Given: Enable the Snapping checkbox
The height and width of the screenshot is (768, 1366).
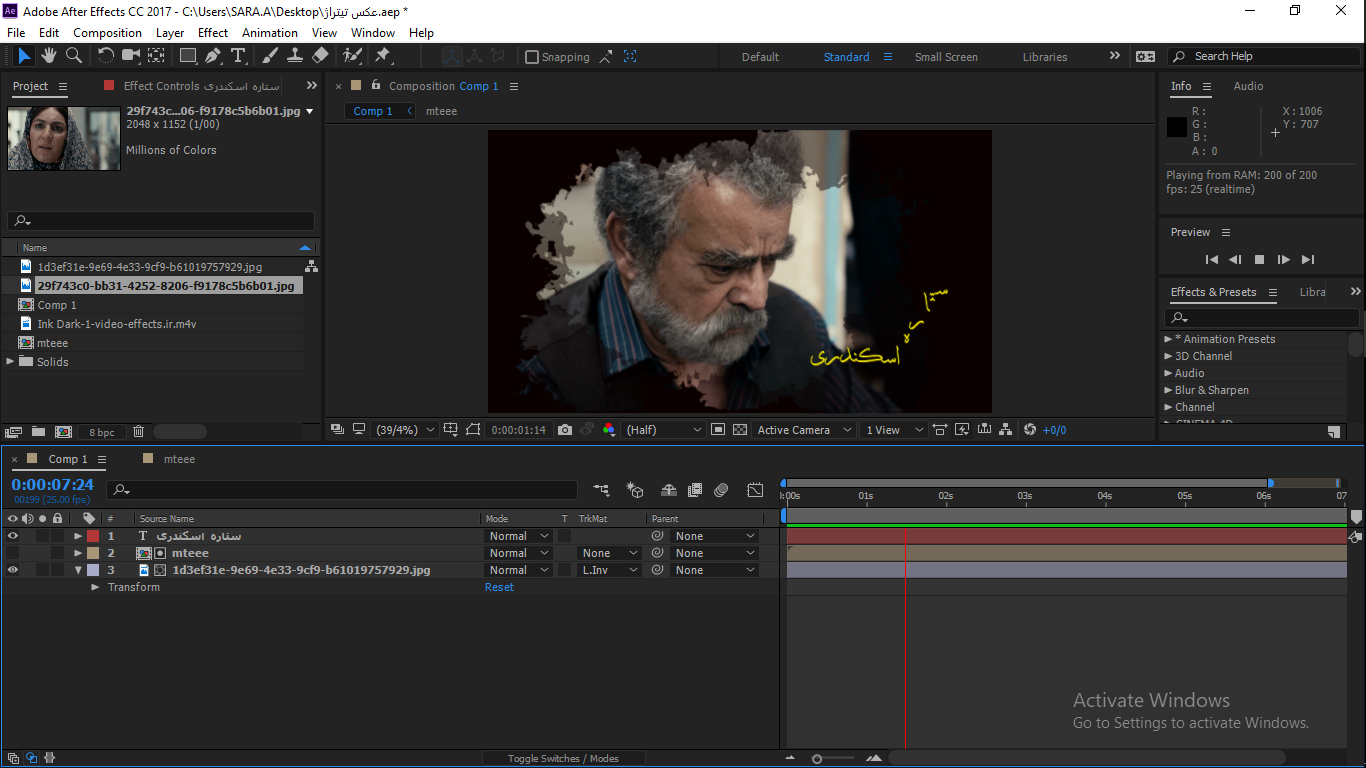Looking at the screenshot, I should point(532,57).
